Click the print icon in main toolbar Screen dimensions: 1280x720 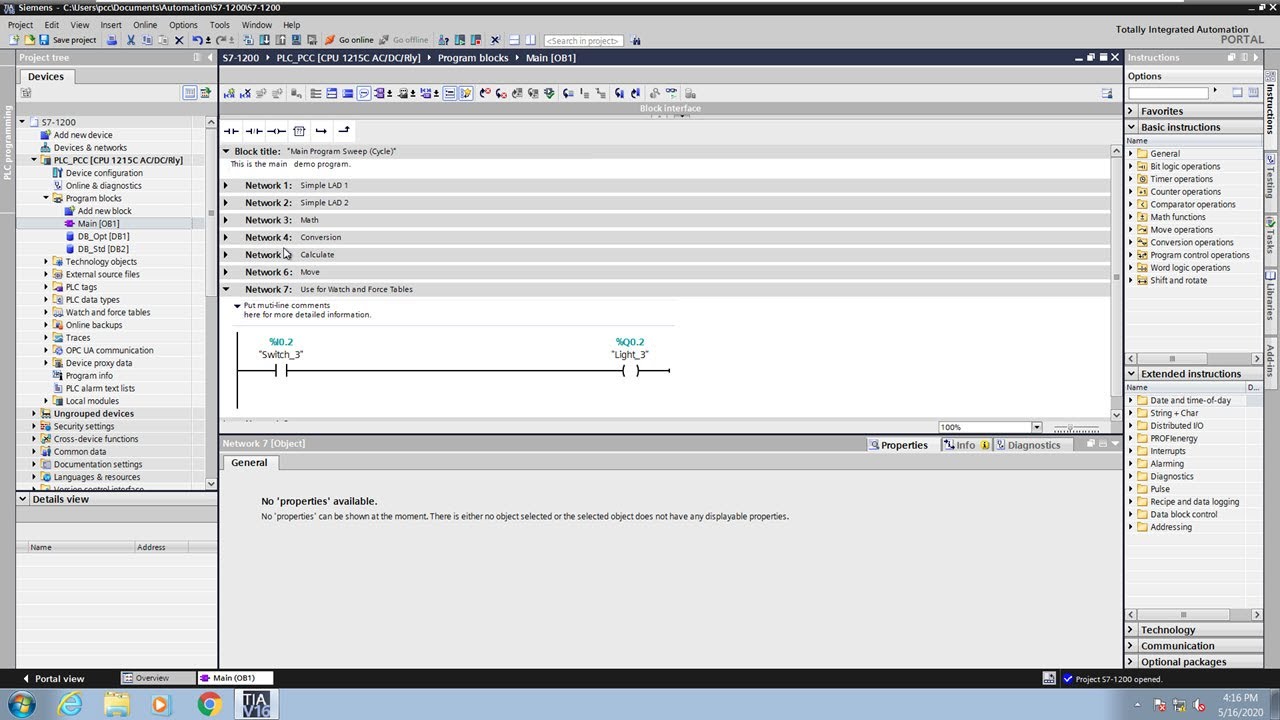point(112,40)
